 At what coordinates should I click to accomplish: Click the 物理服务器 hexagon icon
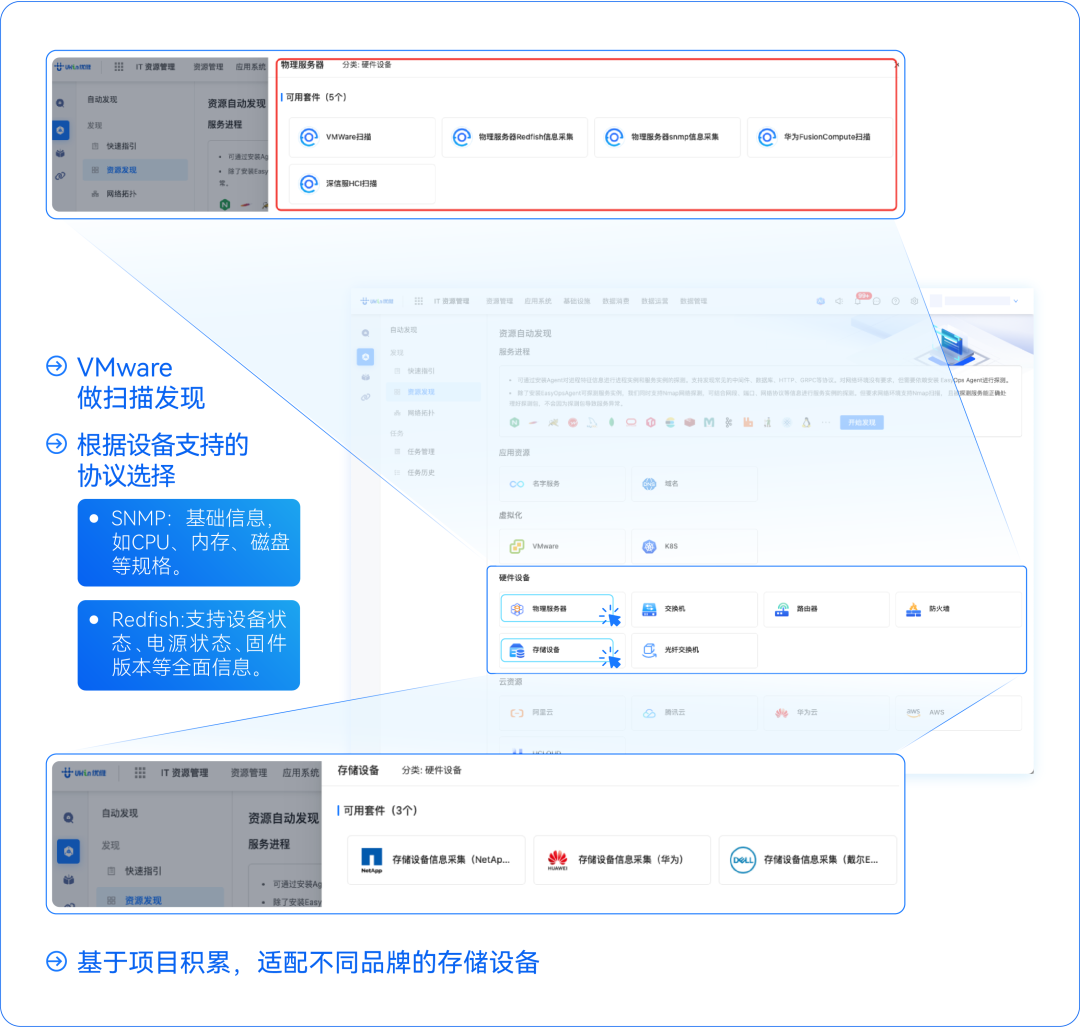click(517, 609)
